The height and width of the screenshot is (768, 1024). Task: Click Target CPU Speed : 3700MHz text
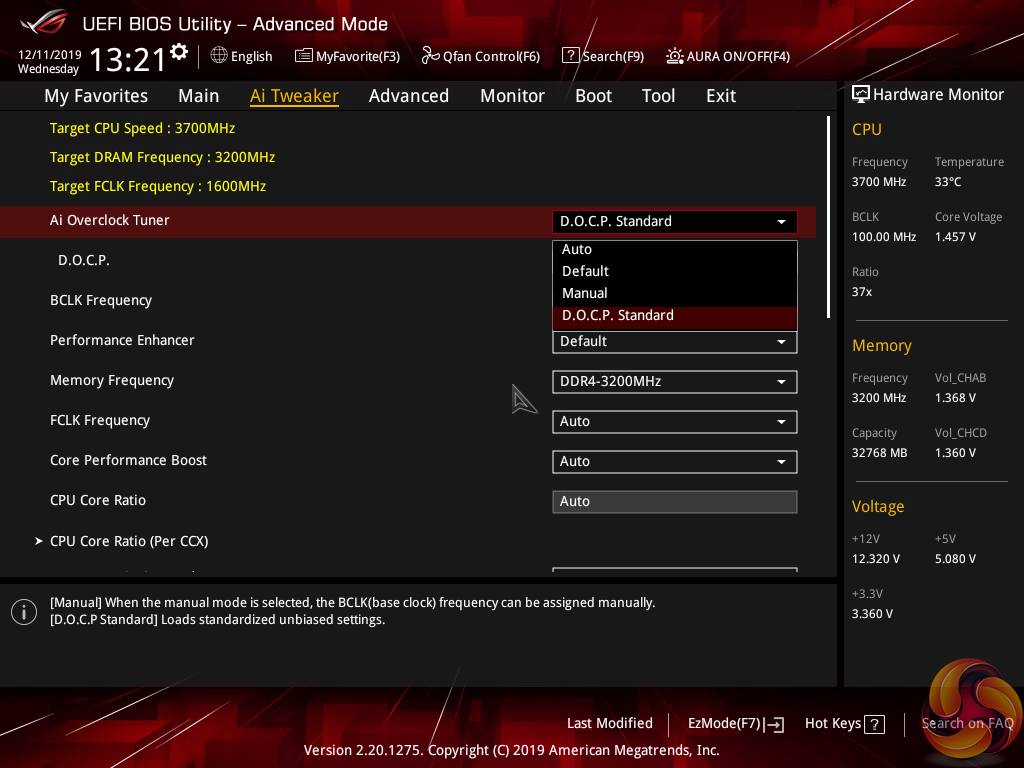(x=142, y=128)
